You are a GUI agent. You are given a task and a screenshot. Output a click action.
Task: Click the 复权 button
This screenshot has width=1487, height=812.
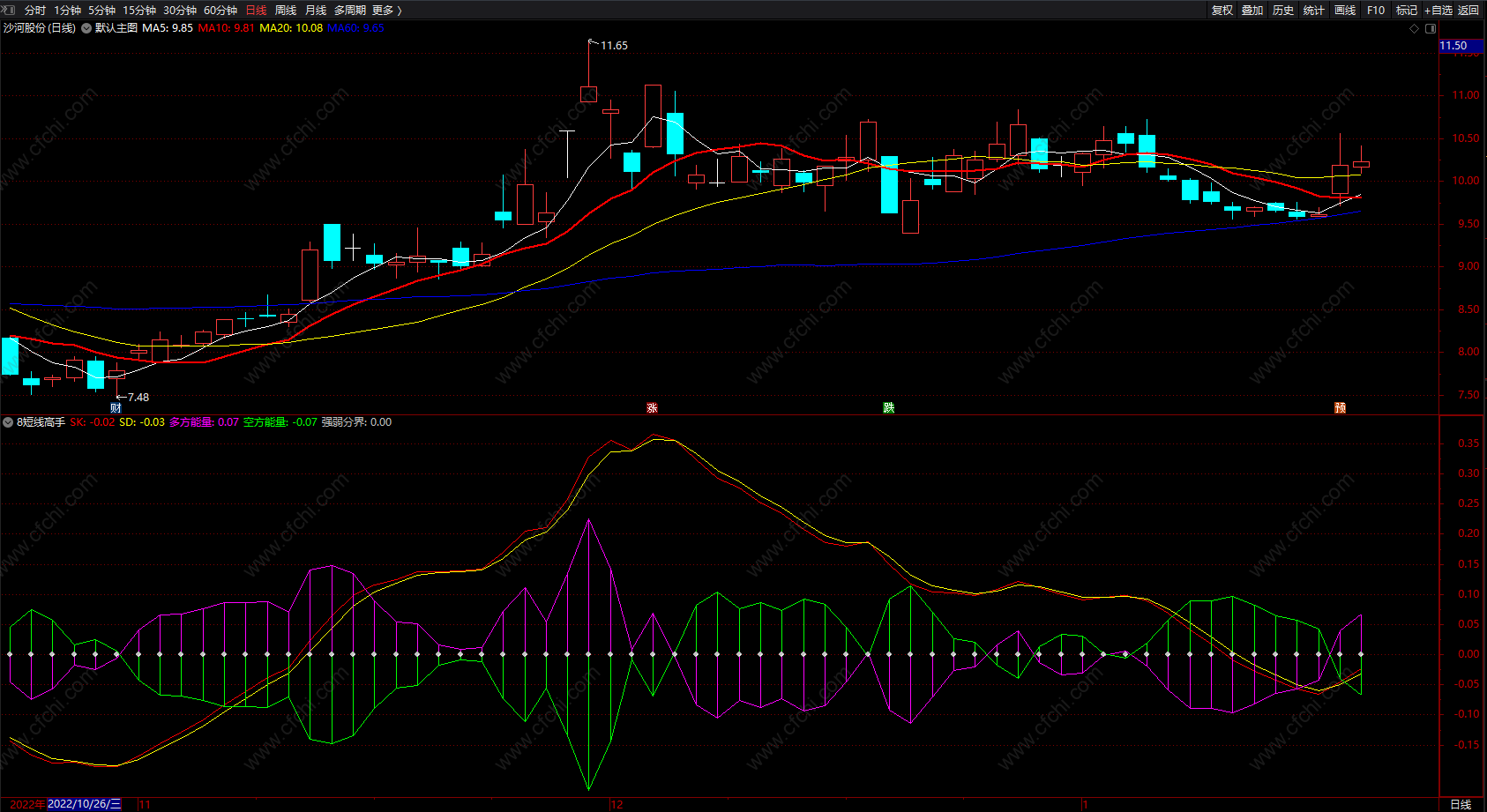[x=1222, y=10]
